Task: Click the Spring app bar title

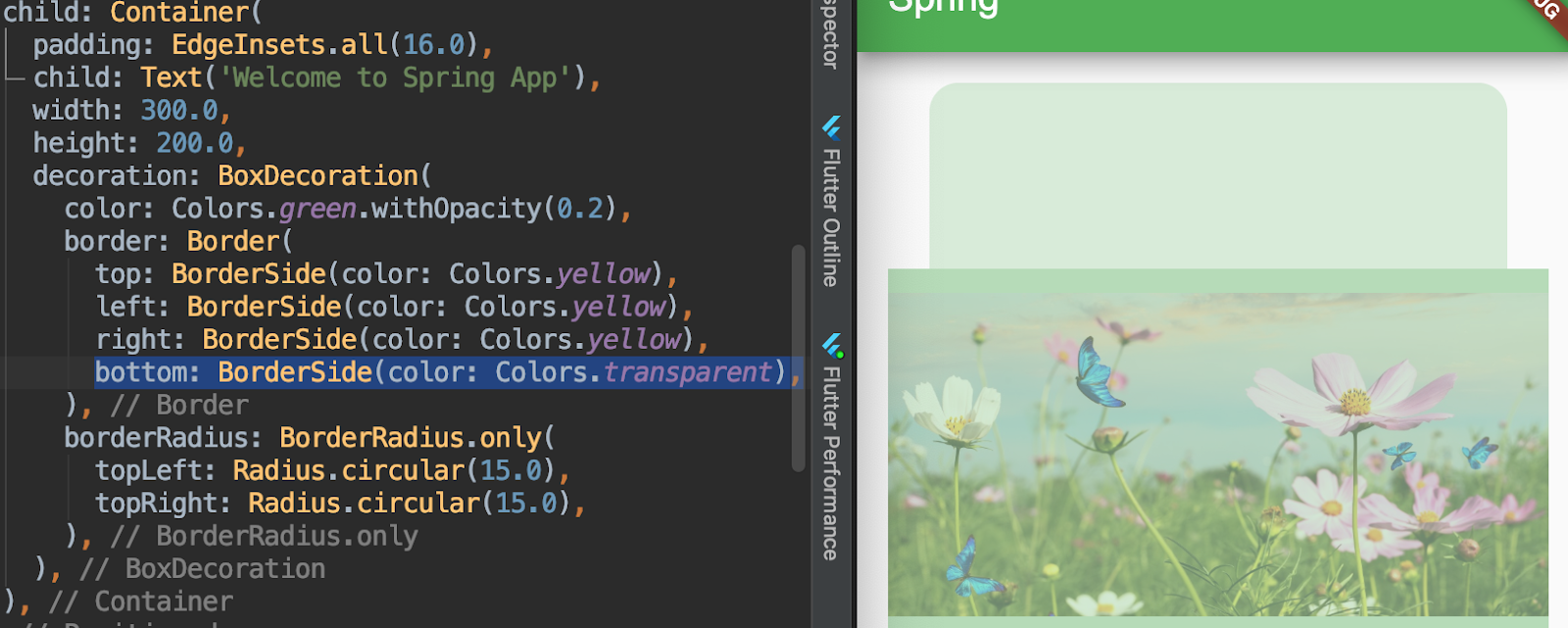Action: coord(943,8)
